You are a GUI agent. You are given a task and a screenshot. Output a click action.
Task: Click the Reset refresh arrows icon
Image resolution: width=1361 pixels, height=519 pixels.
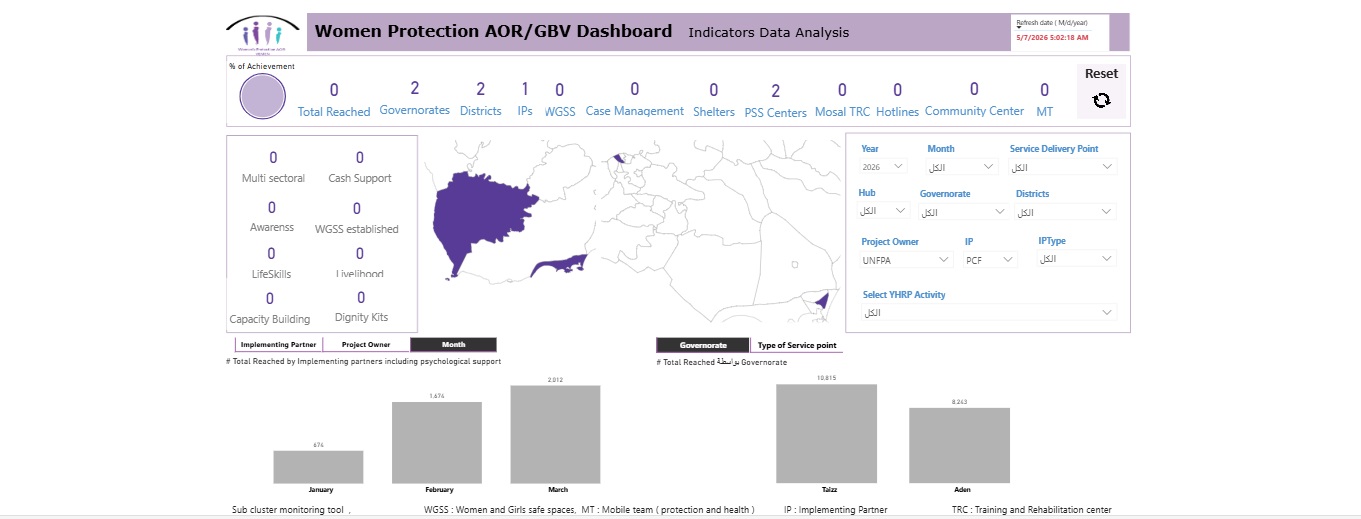tap(1101, 100)
